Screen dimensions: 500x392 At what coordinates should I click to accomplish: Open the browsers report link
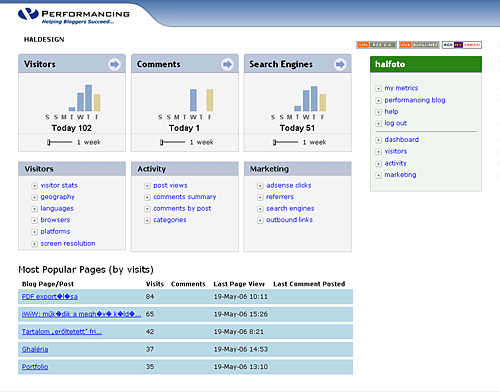pos(55,220)
